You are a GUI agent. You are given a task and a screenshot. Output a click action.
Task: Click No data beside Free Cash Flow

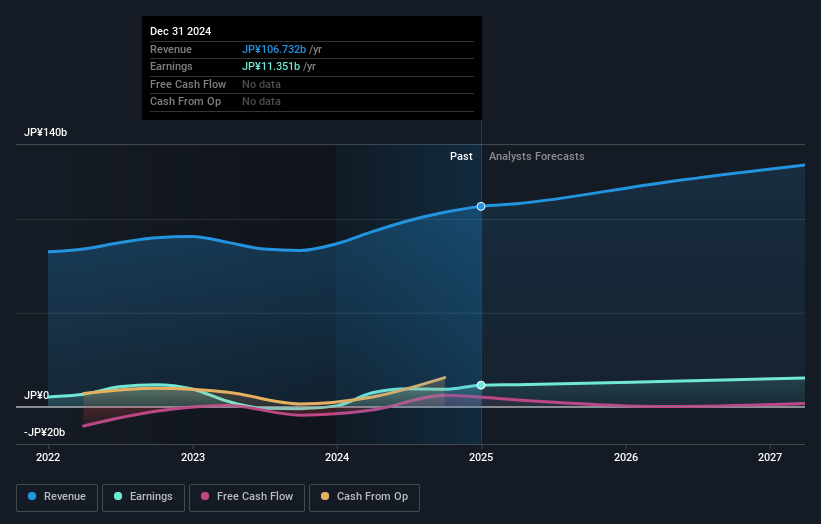(261, 84)
